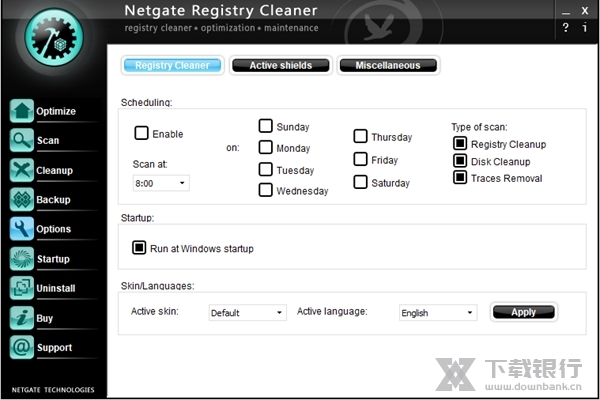The image size is (600, 400).
Task: Click the 'Startup:' section heading
Action: tap(137, 218)
